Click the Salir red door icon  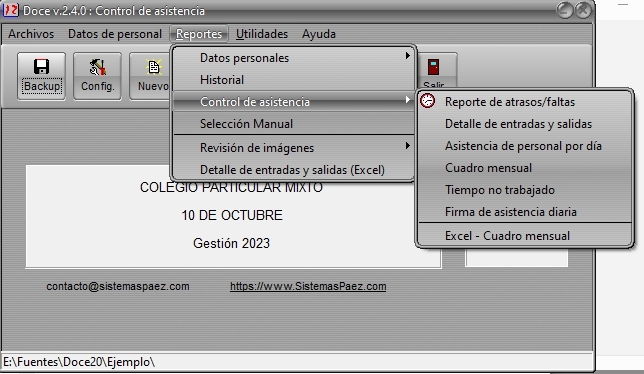(x=433, y=67)
